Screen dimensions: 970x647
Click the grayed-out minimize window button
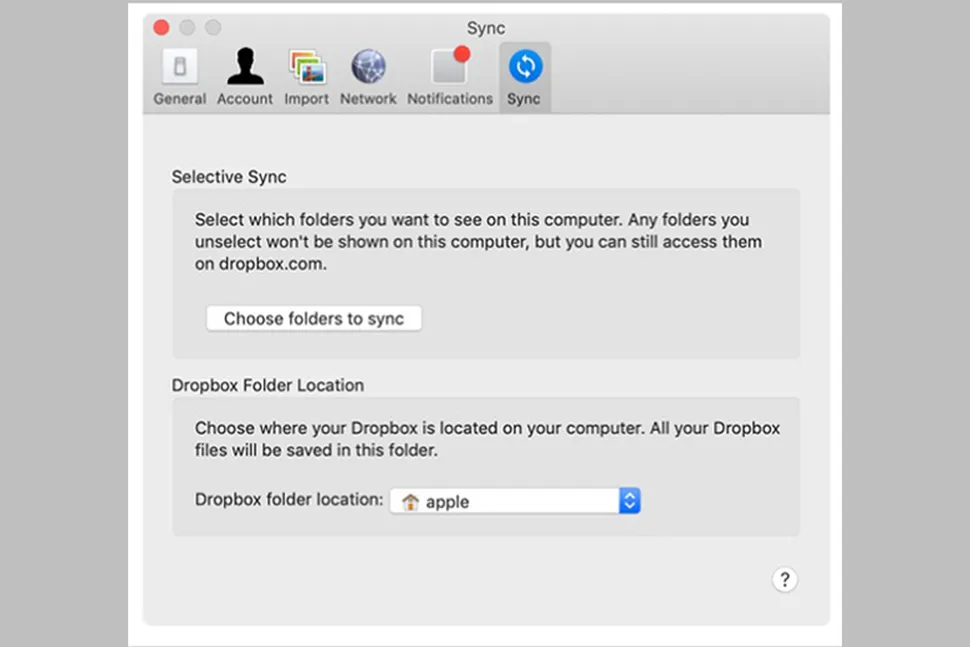187,28
